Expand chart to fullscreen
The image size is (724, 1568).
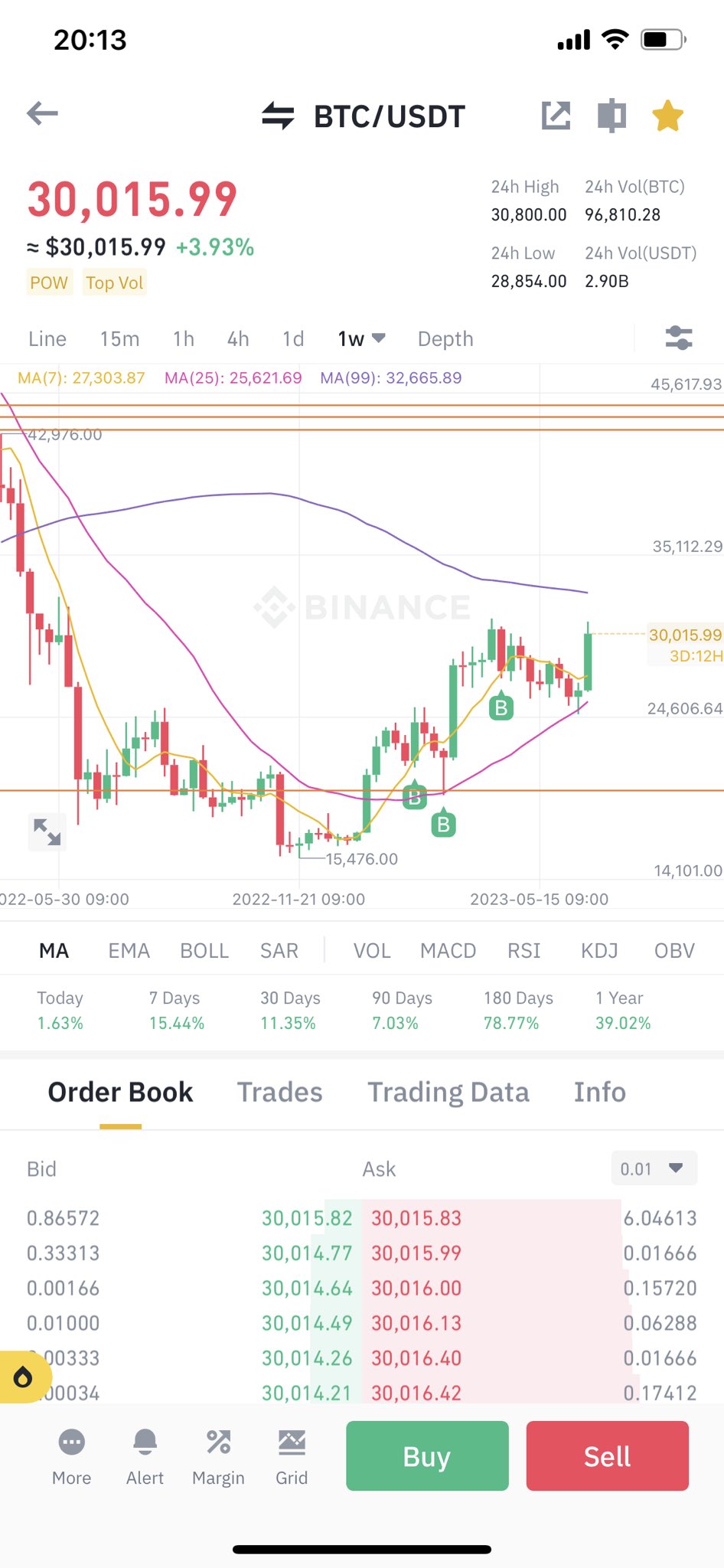[x=47, y=831]
